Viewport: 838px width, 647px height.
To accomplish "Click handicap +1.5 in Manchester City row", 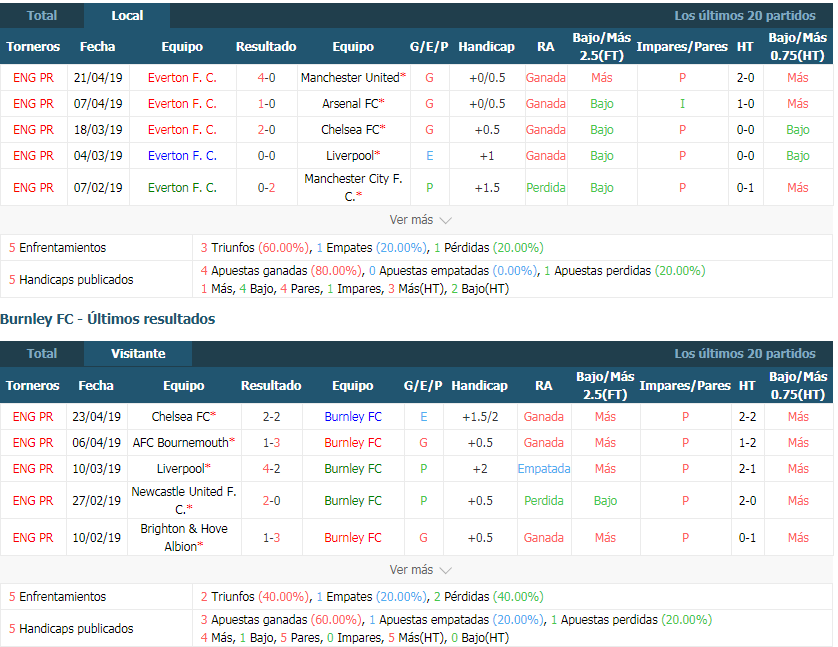I will coord(487,188).
